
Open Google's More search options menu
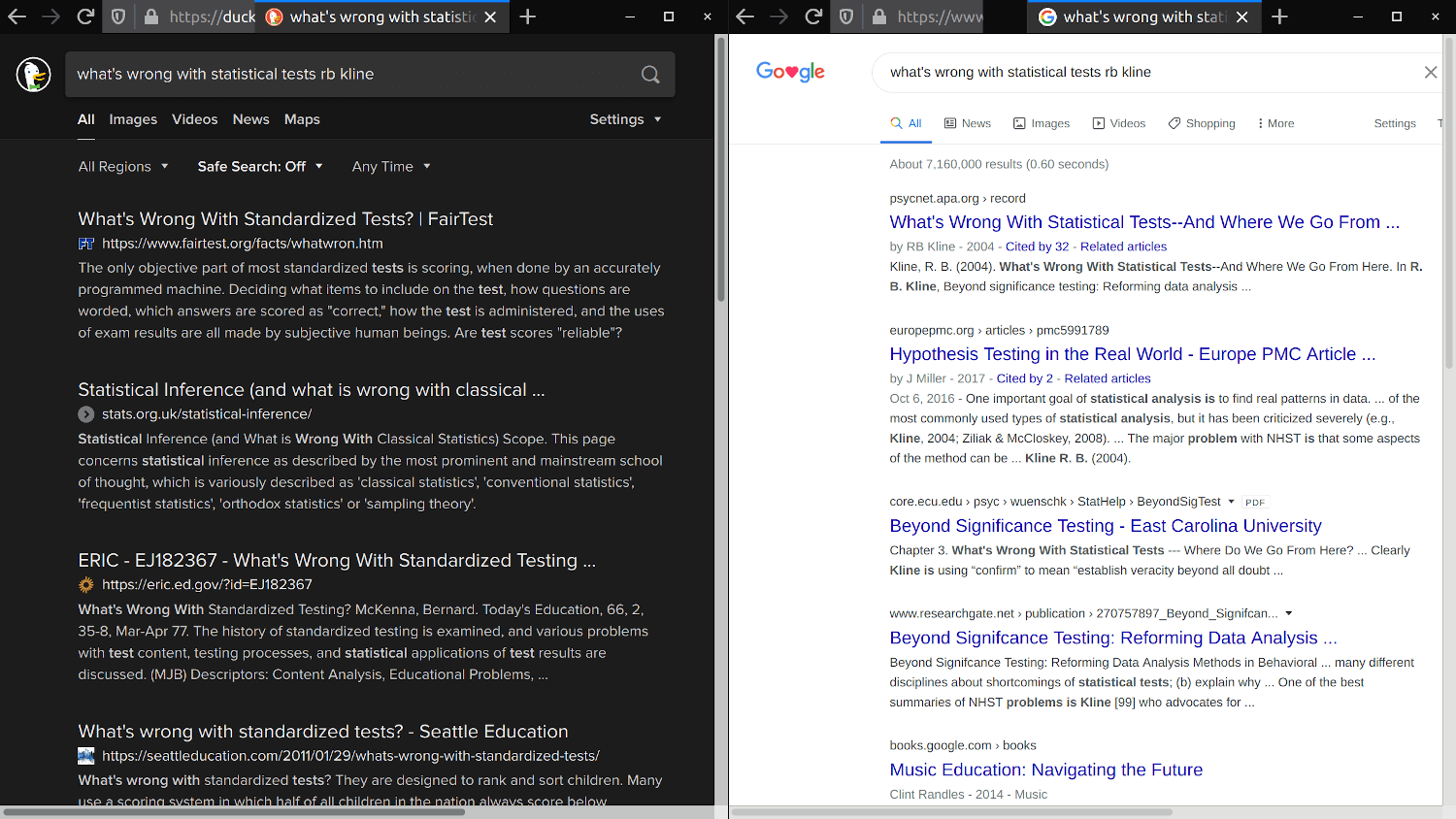(1275, 123)
